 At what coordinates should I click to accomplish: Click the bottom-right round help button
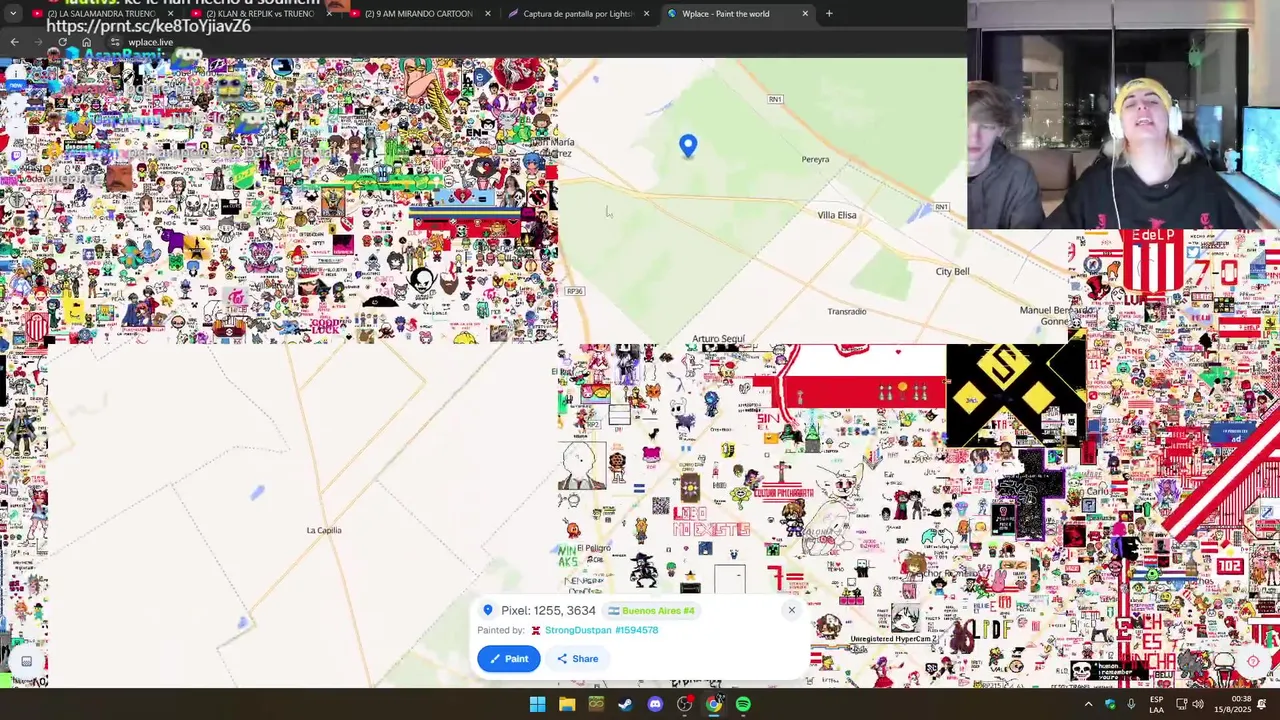click(1253, 661)
